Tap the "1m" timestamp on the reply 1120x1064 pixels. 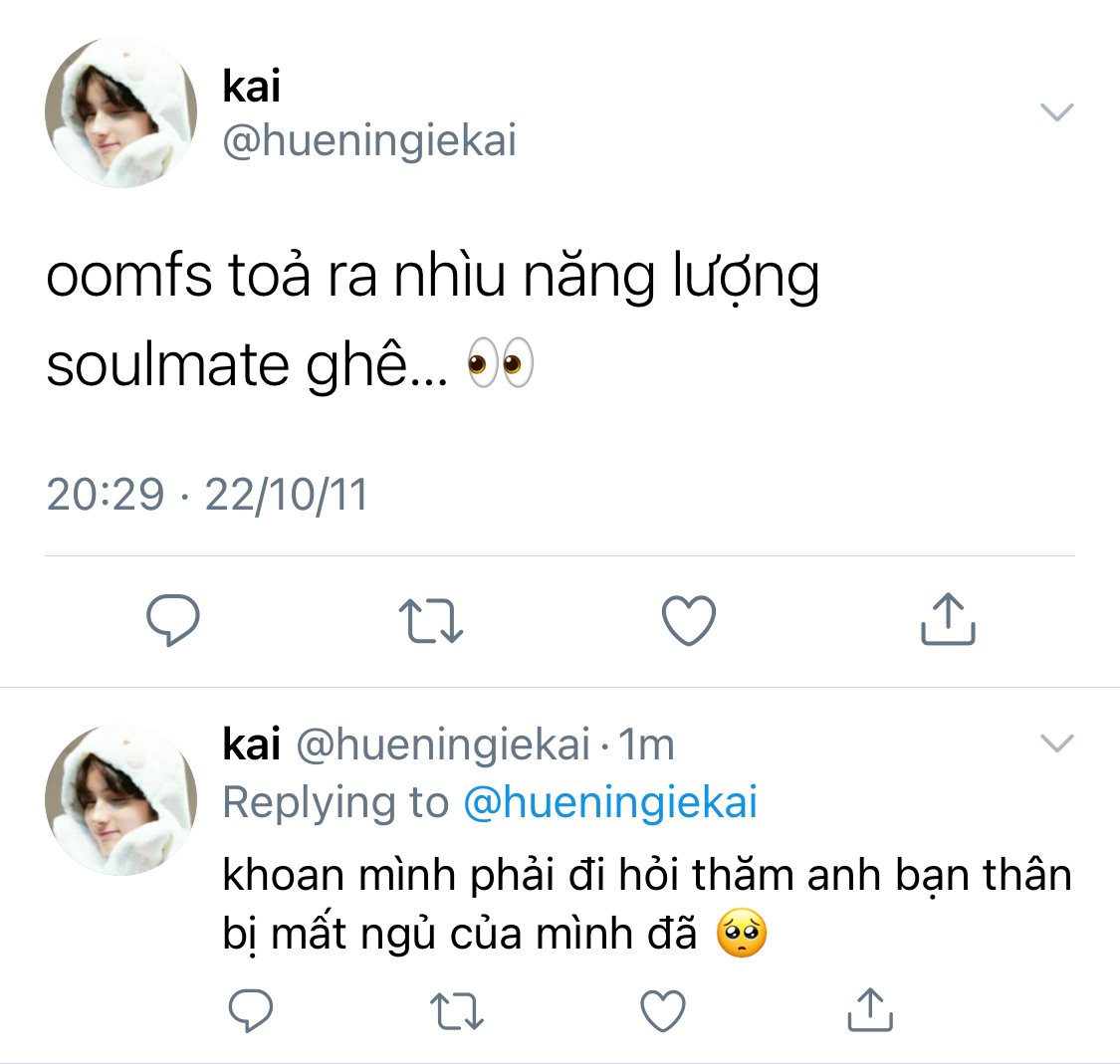646,745
